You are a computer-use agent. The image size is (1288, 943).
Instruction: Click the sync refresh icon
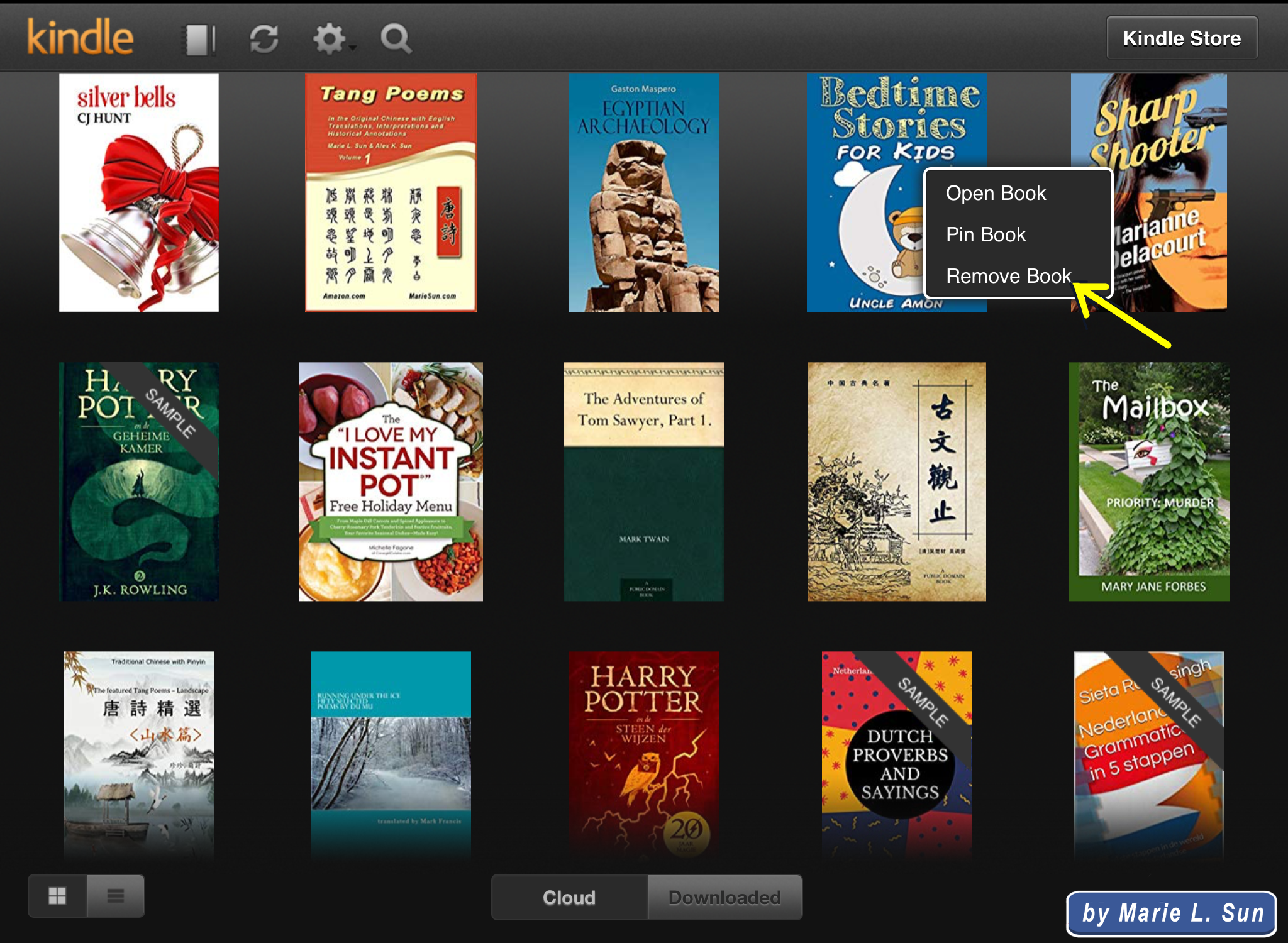(264, 39)
